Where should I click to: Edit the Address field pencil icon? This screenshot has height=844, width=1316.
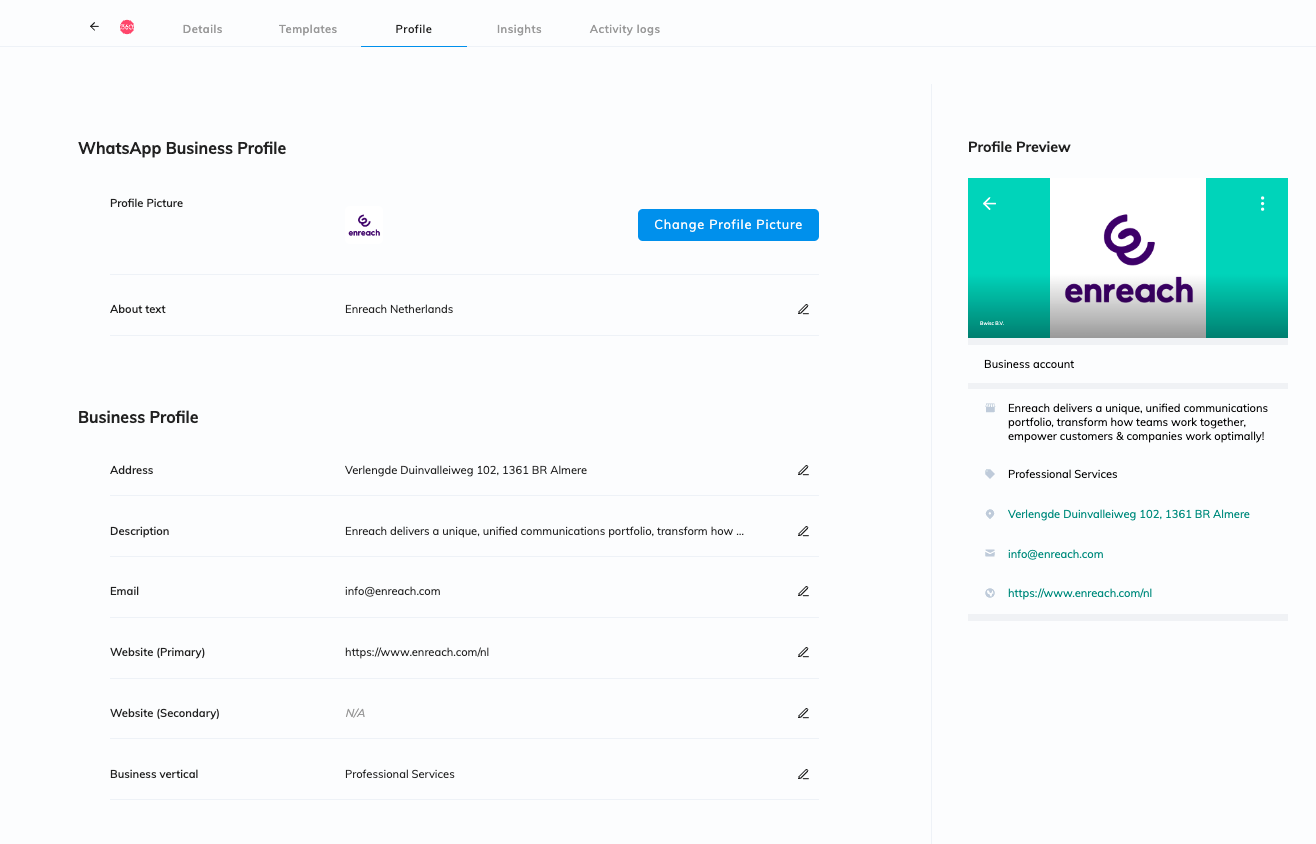803,471
